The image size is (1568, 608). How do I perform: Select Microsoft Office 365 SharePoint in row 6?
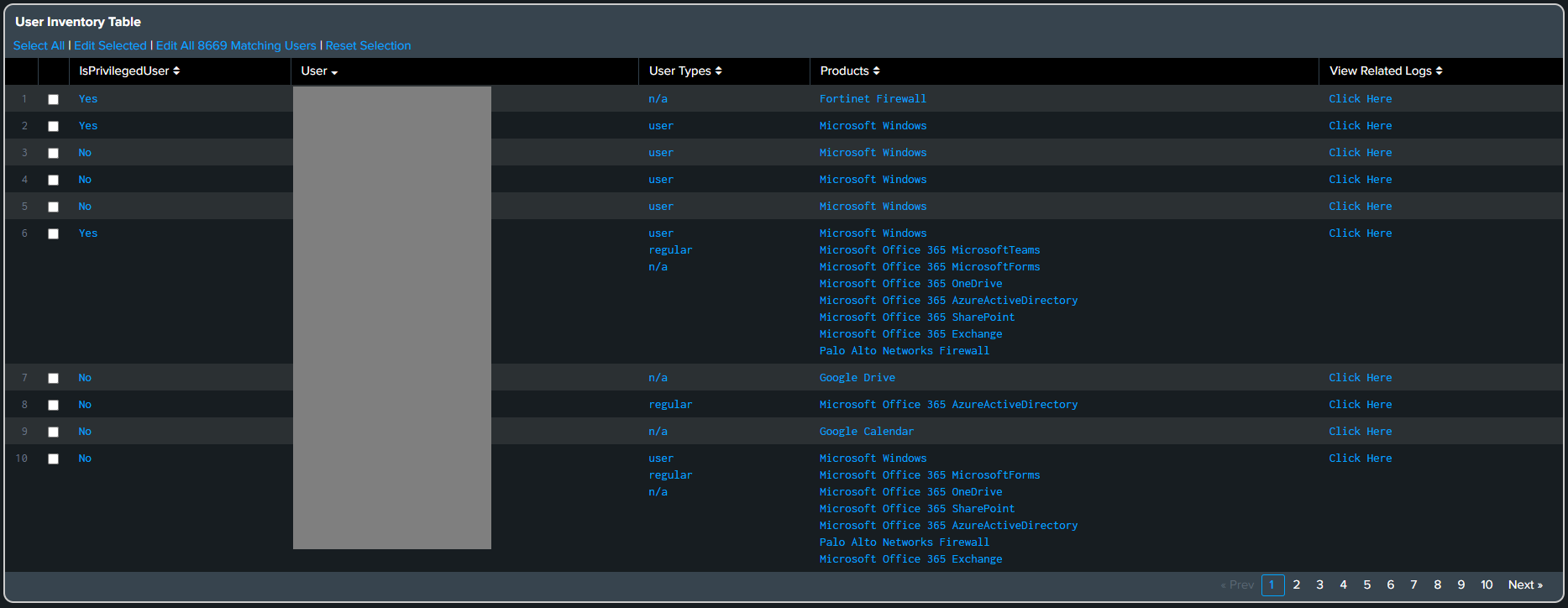[x=917, y=317]
